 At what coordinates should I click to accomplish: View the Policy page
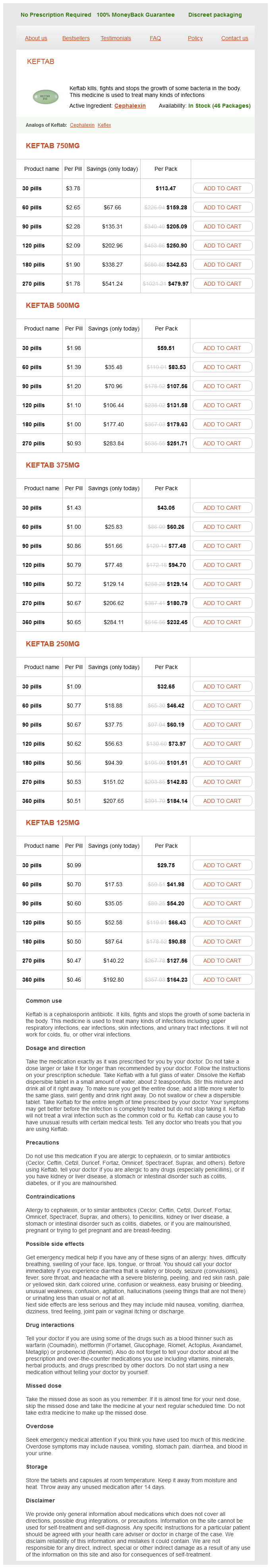[195, 39]
